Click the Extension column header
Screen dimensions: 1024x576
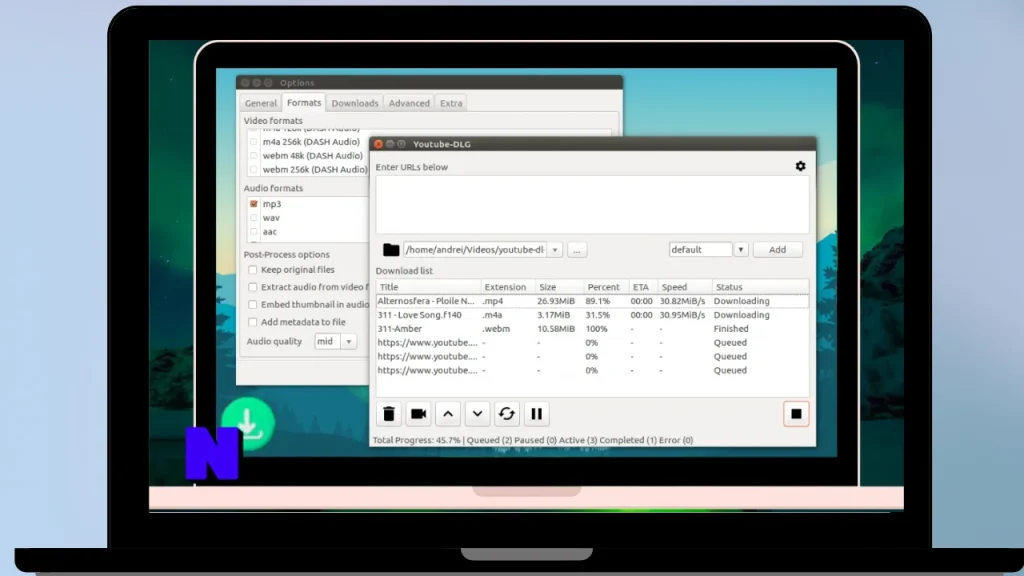[507, 287]
